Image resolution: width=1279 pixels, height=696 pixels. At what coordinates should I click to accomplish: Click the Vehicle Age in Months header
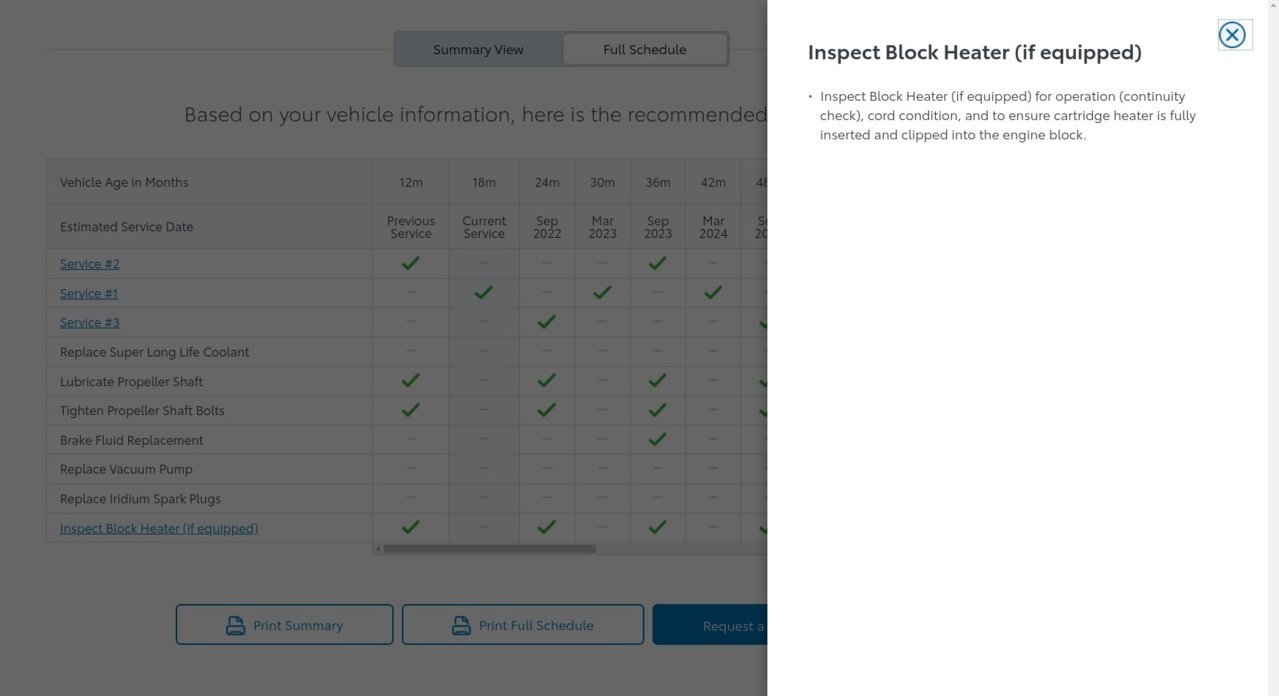(x=124, y=182)
